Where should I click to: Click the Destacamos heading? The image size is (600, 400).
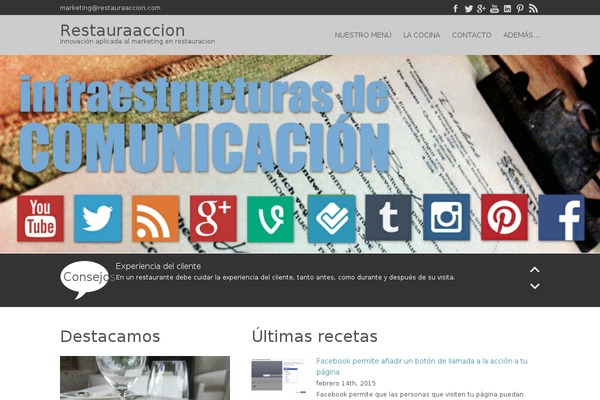click(110, 336)
